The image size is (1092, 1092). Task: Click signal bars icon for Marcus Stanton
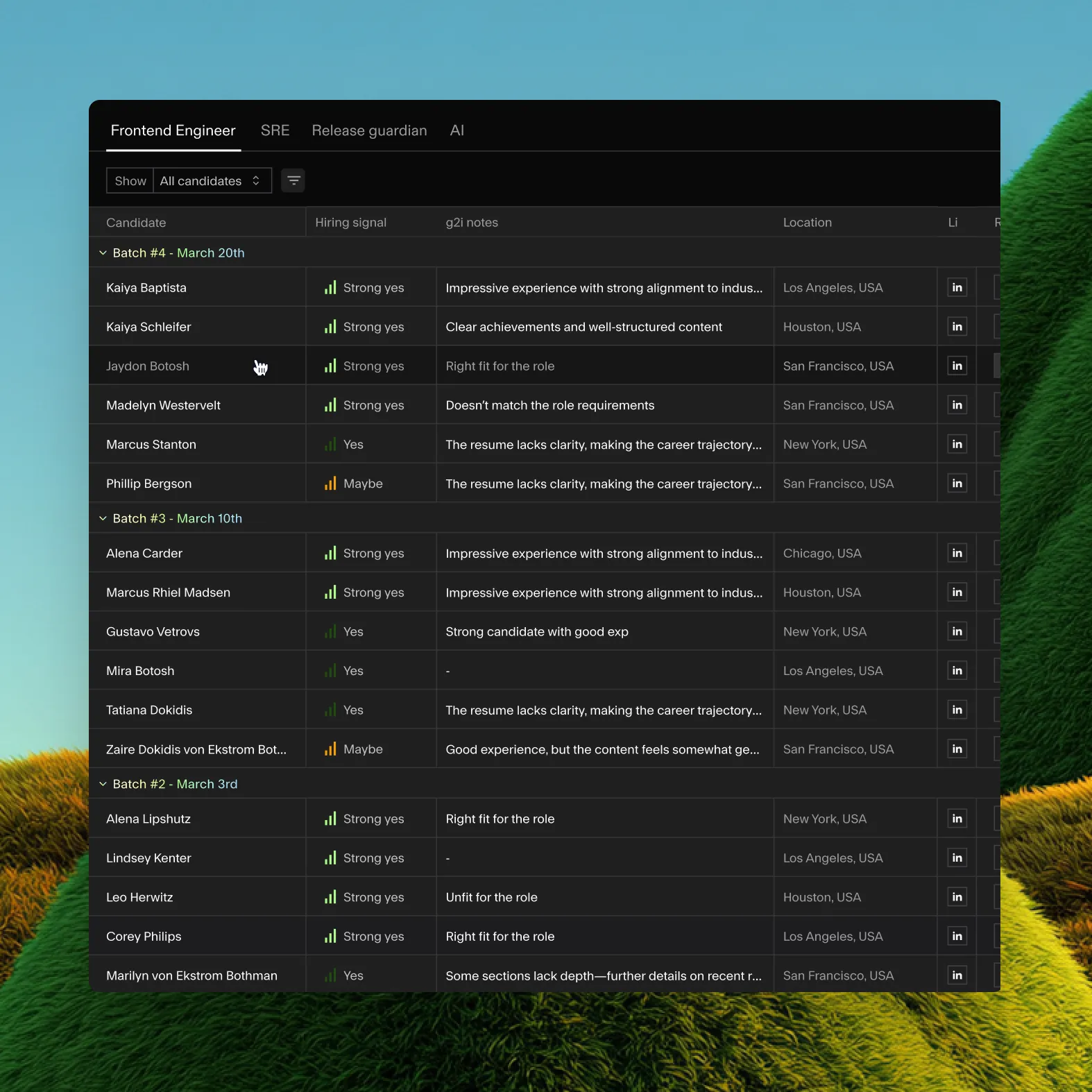point(330,444)
